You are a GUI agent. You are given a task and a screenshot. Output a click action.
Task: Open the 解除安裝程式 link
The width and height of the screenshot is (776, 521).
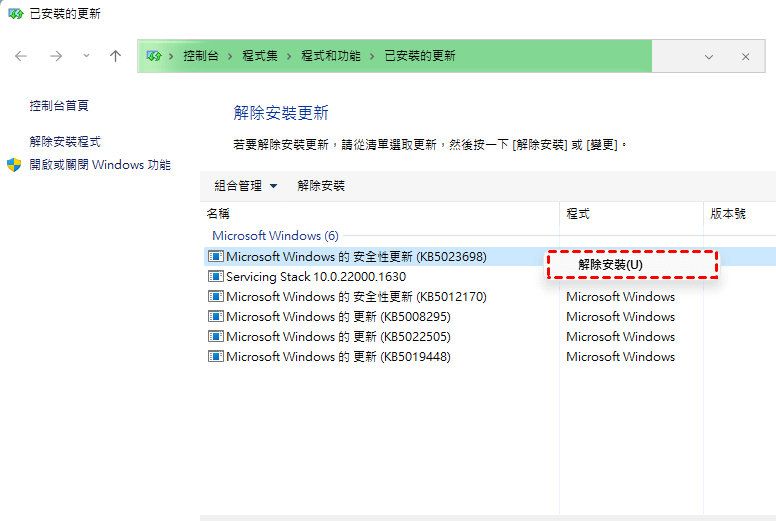pos(65,142)
